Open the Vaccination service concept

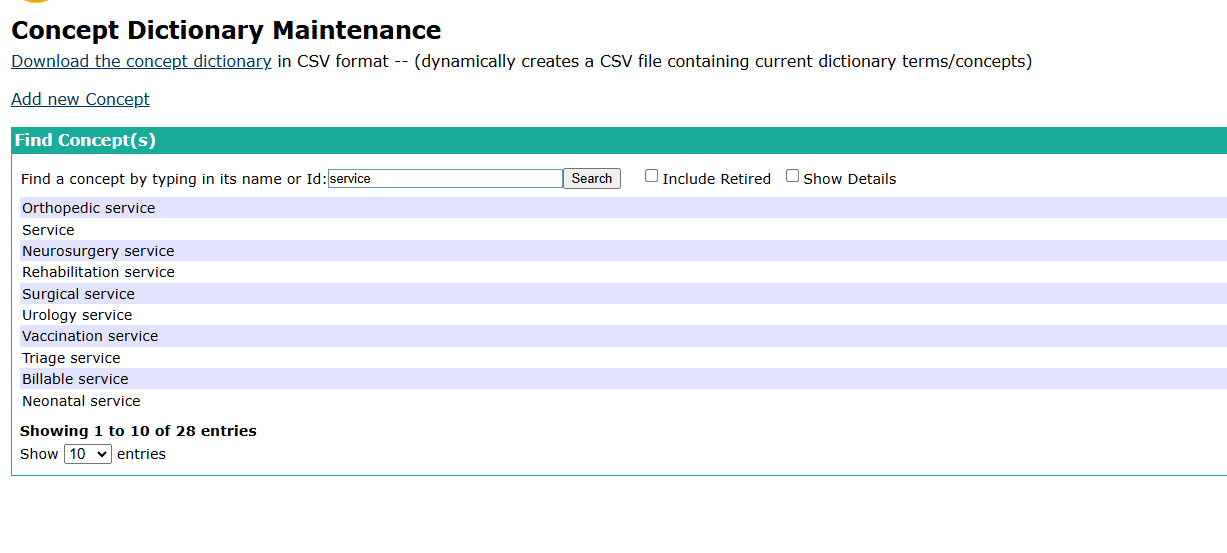tap(90, 336)
